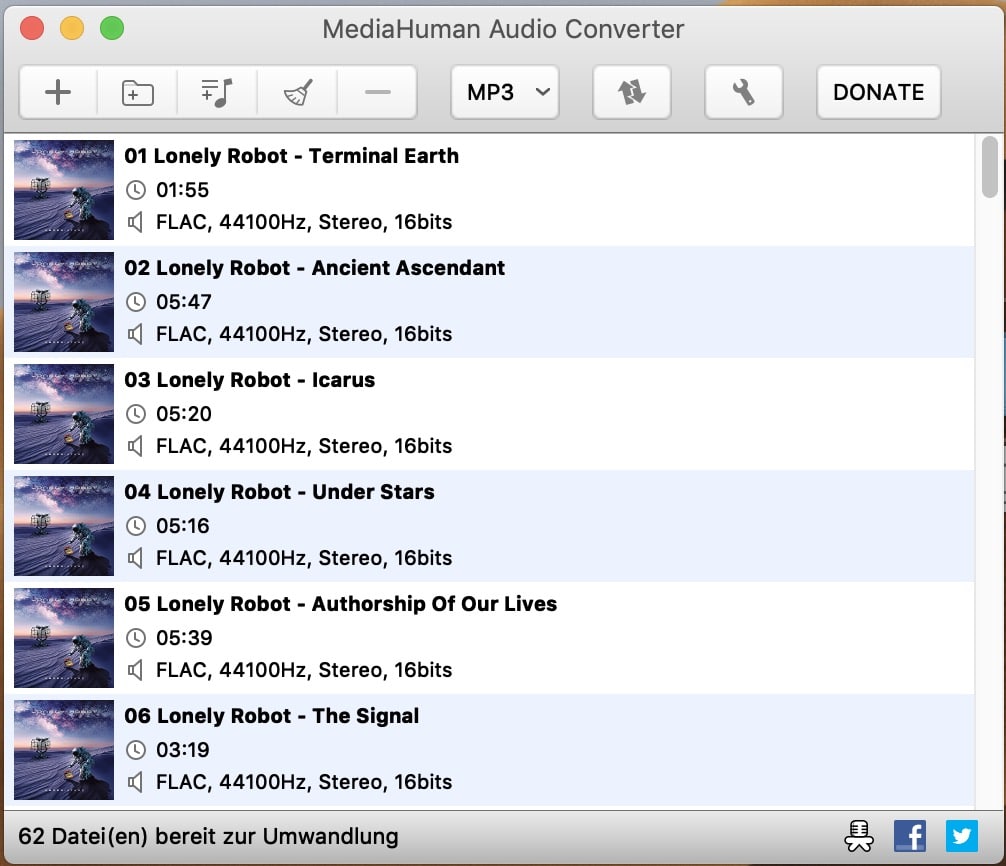The image size is (1006, 866).
Task: Select '05 Lonely Robot - Authorship Of Our Lives'
Action: [341, 604]
